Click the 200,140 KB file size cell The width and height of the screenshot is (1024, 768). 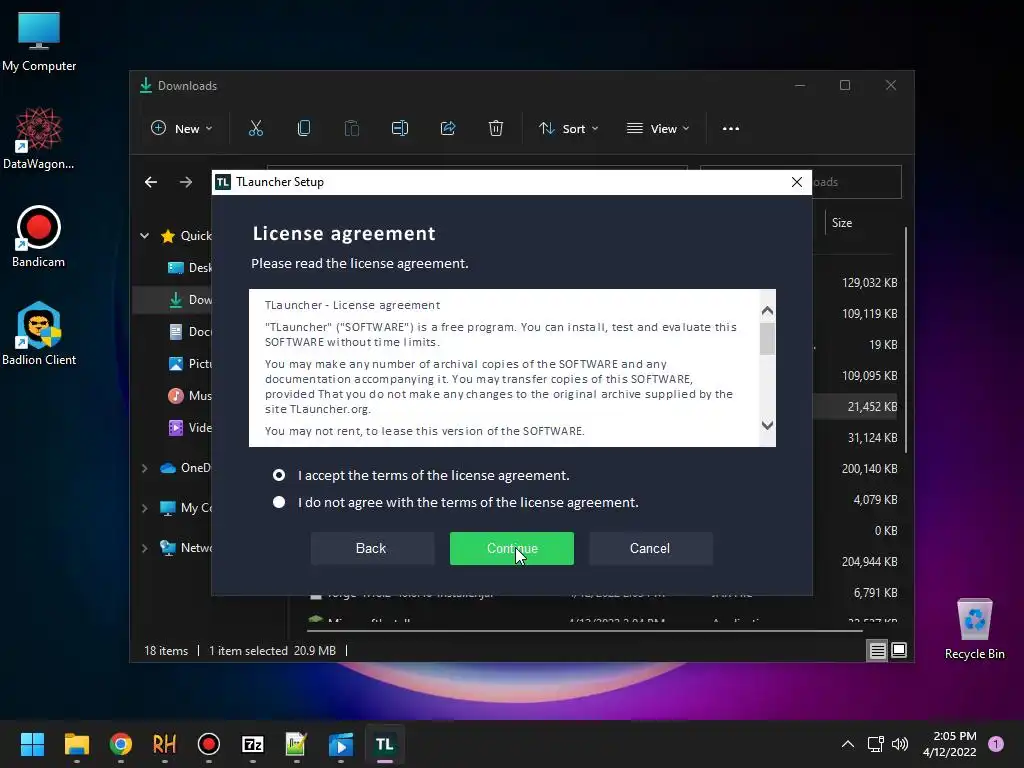870,469
